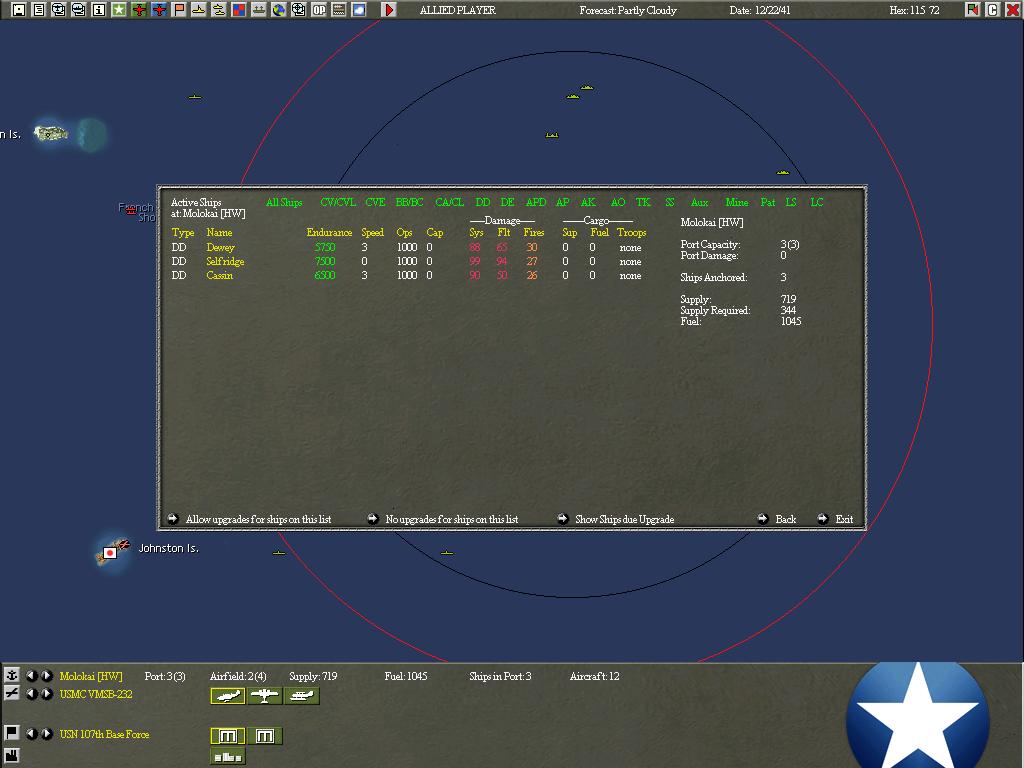
Task: Filter the list by BB/BC
Action: coord(409,202)
